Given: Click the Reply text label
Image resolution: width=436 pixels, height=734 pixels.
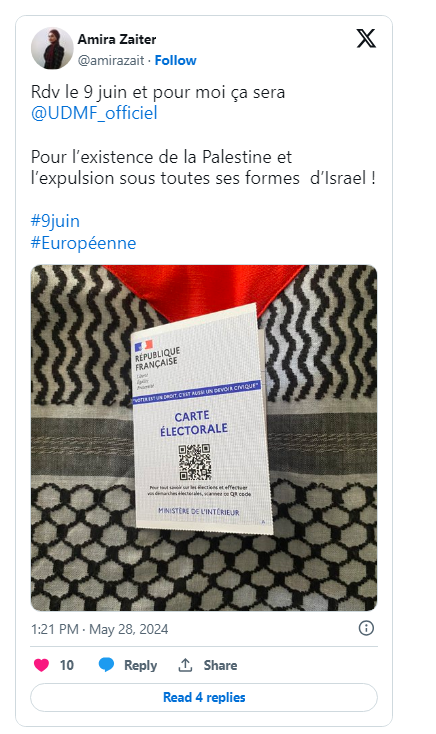Looking at the screenshot, I should point(140,665).
